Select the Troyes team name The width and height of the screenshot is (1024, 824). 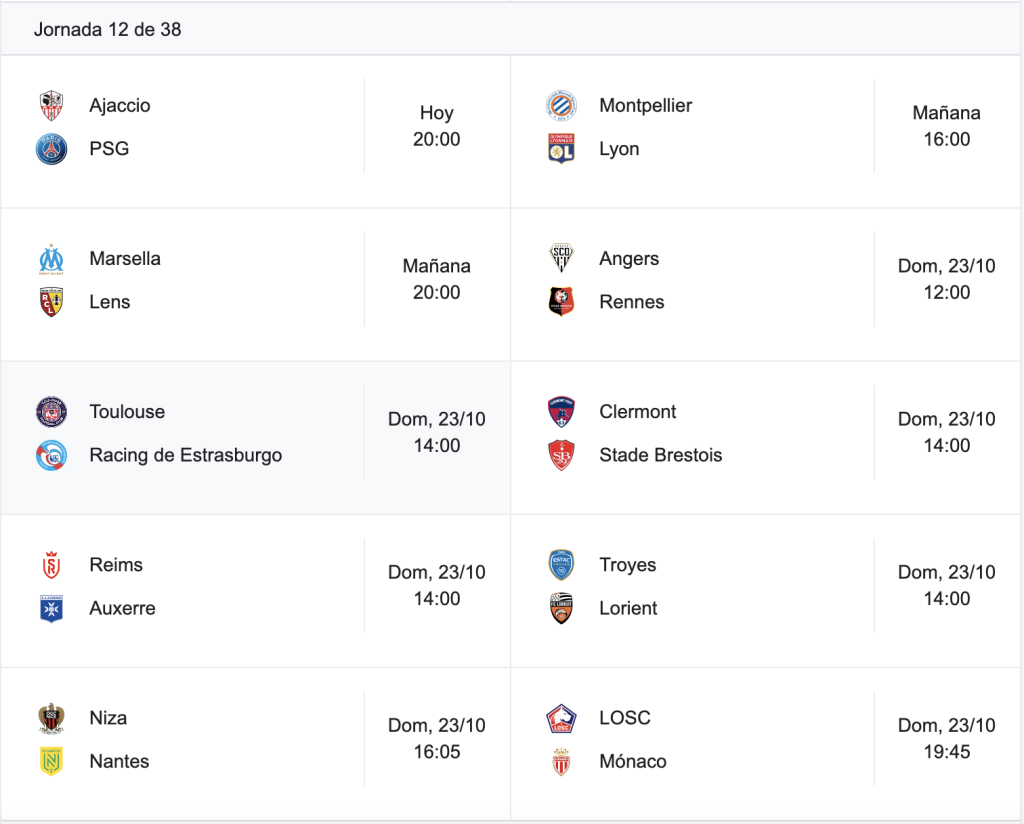(x=628, y=565)
